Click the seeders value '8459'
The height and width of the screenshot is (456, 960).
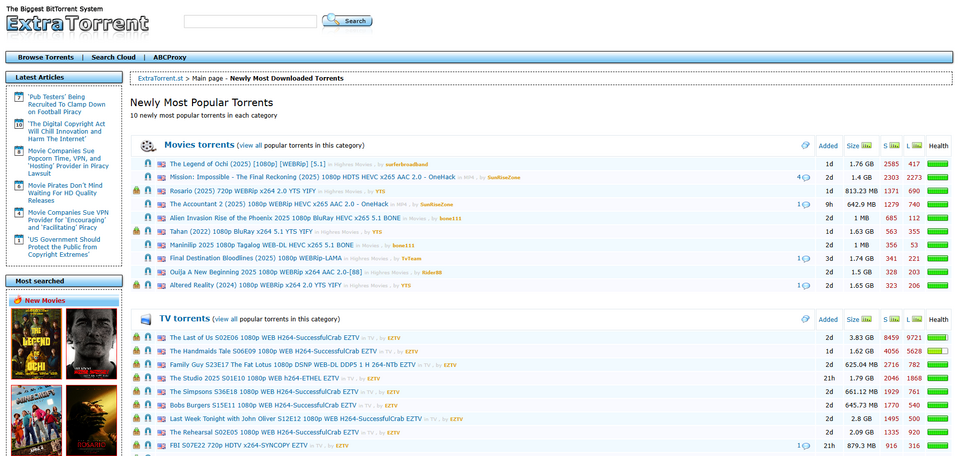pyautogui.click(x=891, y=338)
